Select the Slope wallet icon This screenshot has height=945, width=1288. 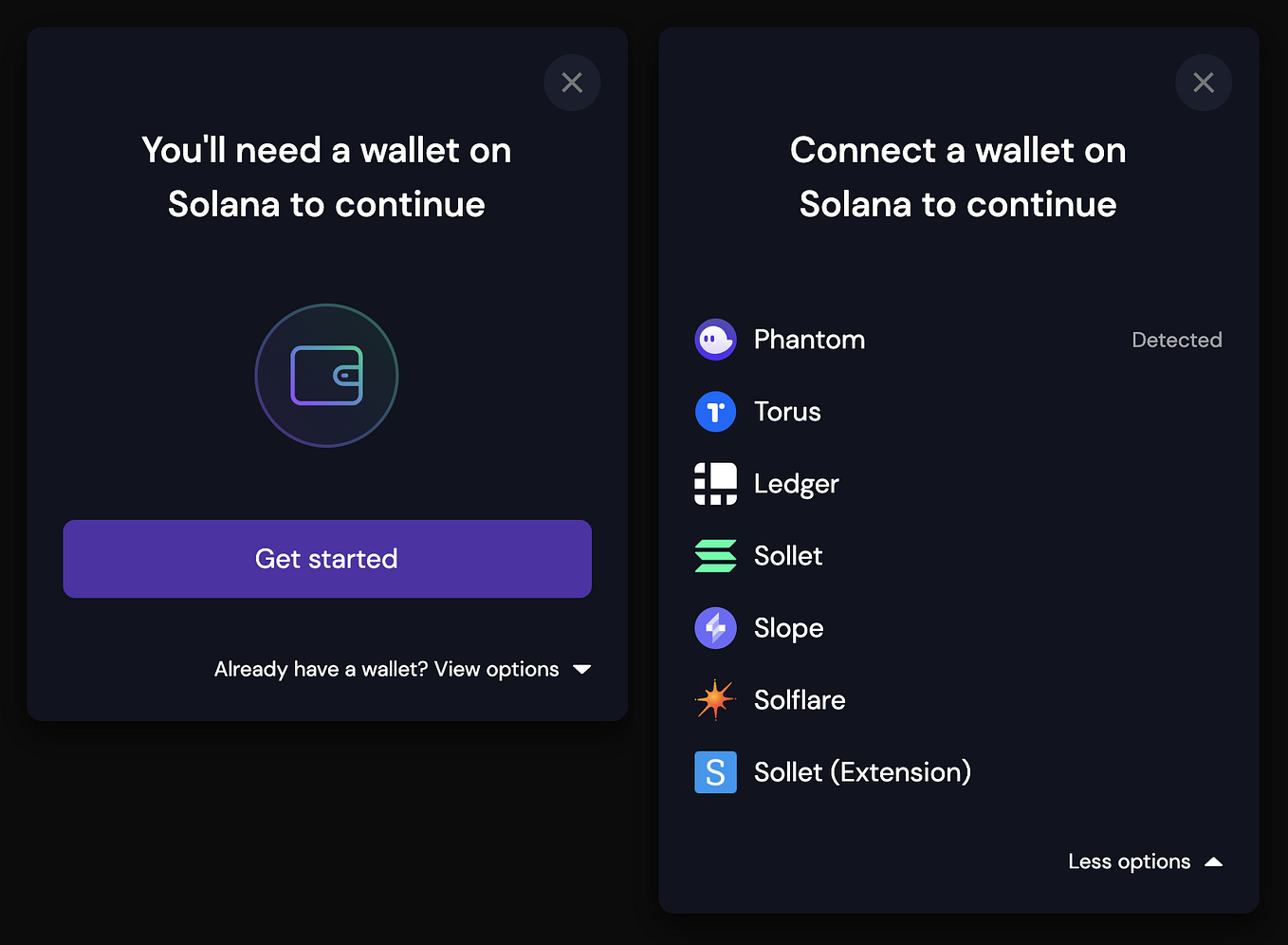pos(715,628)
